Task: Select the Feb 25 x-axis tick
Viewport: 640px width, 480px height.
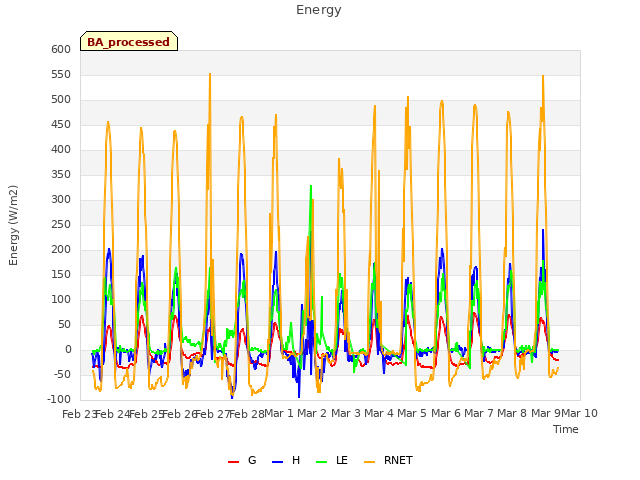Action: [x=146, y=414]
